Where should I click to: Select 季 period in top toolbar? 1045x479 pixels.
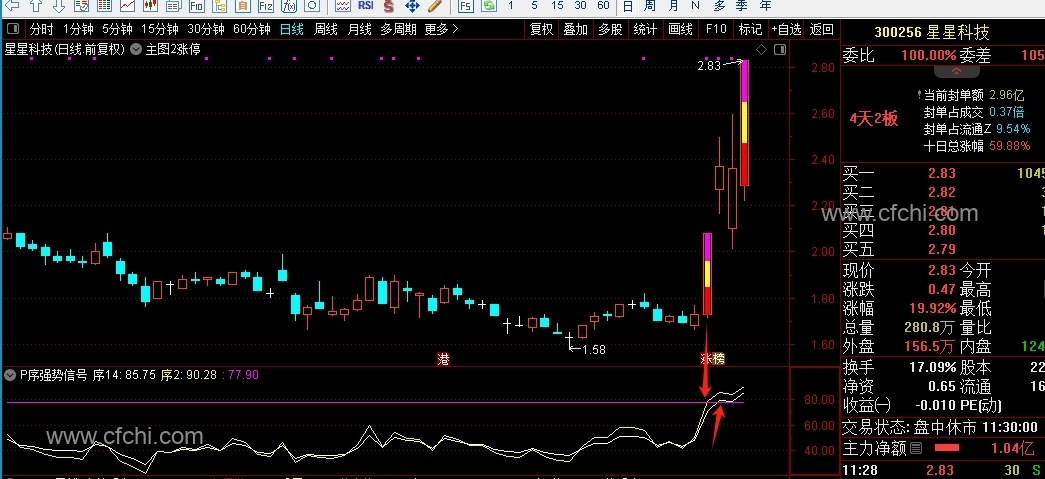(x=742, y=6)
